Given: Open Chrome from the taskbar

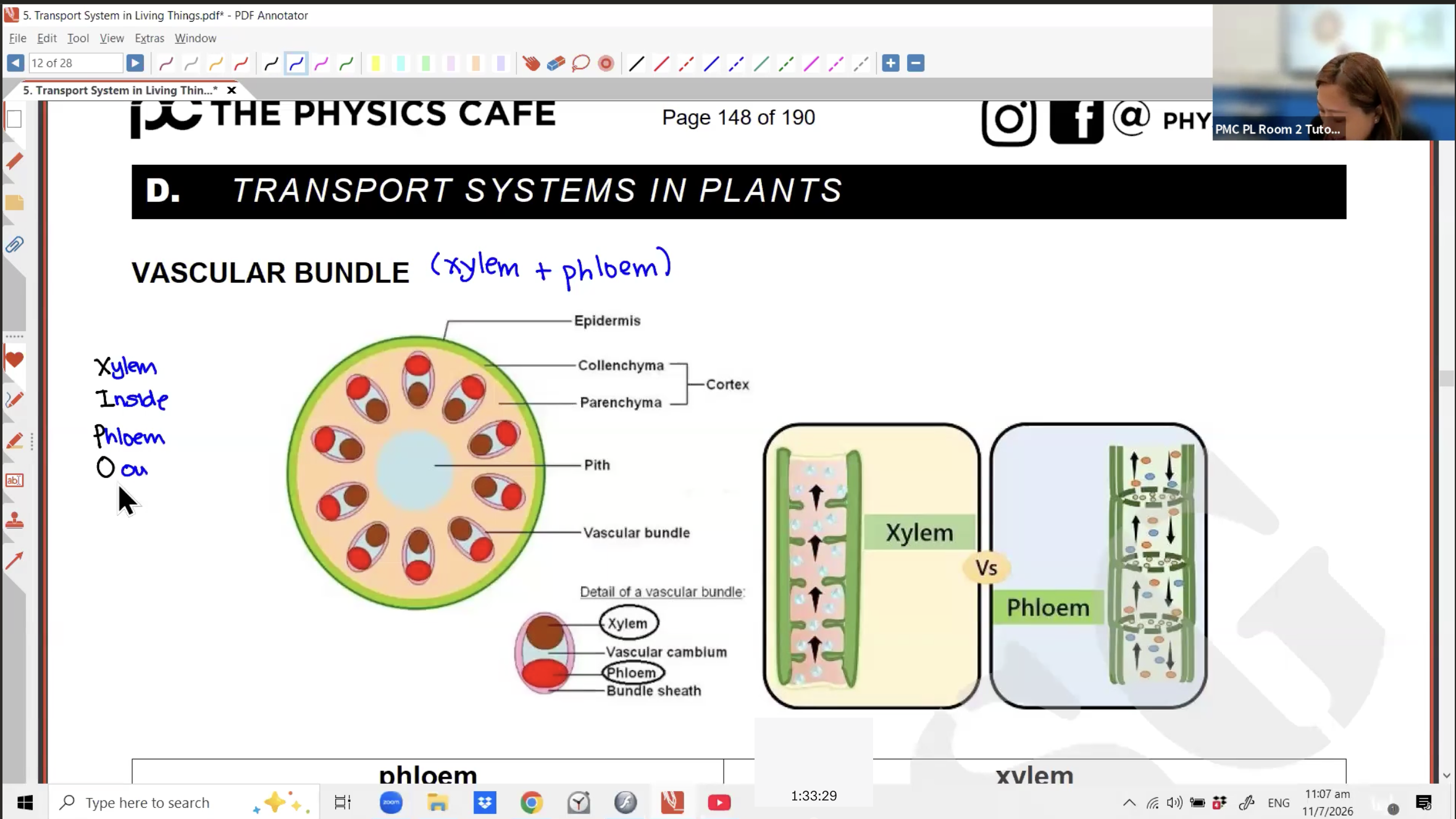Looking at the screenshot, I should [x=532, y=802].
